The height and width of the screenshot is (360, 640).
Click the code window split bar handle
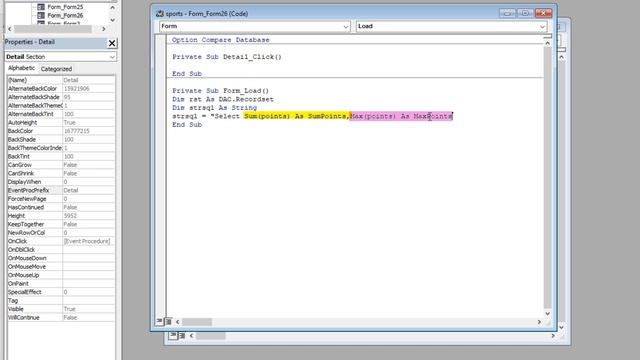547,37
